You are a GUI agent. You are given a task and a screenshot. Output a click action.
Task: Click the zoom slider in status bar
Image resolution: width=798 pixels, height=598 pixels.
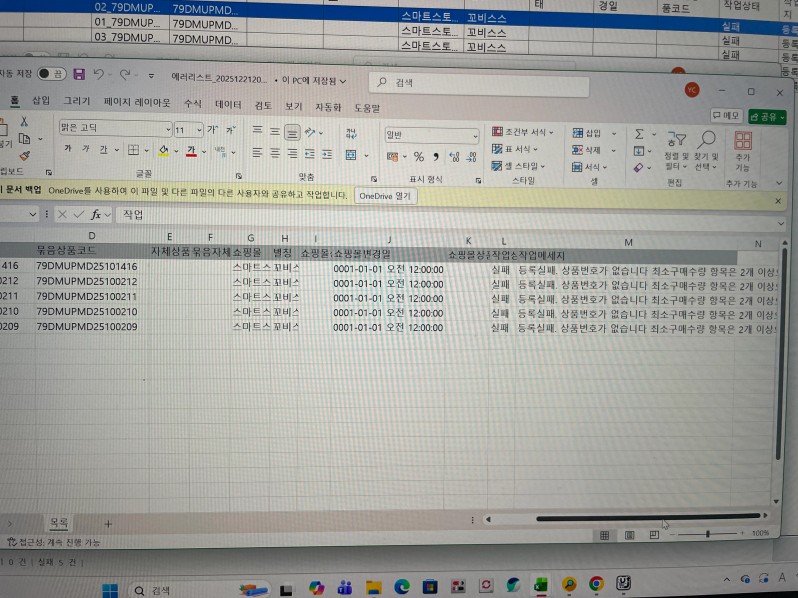pos(707,533)
